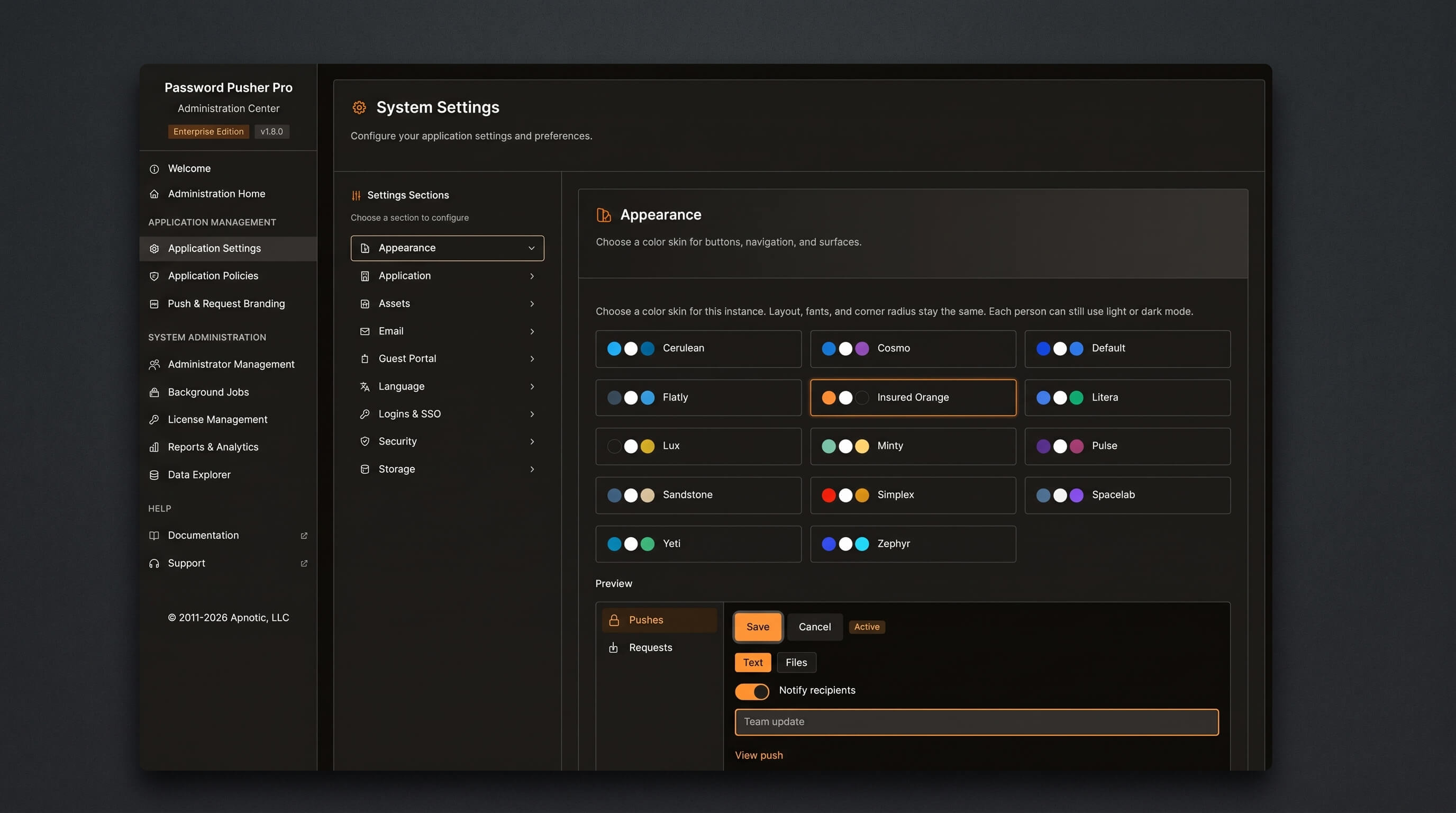Click the Enterprise Edition badge
Screen dimensions: 1456x813
[x=208, y=132]
